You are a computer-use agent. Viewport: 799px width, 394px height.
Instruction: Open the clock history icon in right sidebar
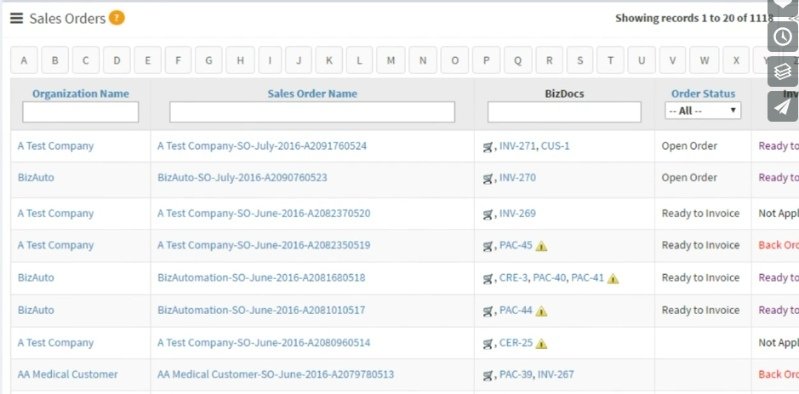[783, 36]
